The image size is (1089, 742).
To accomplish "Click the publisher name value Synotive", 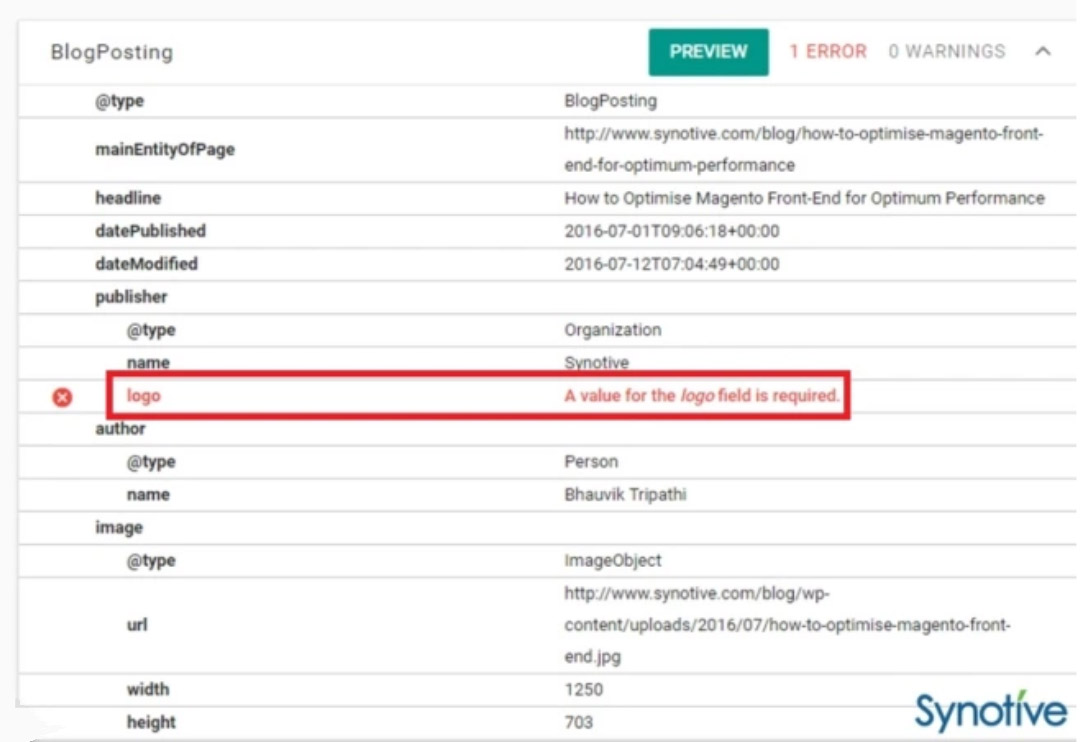I will (x=596, y=363).
